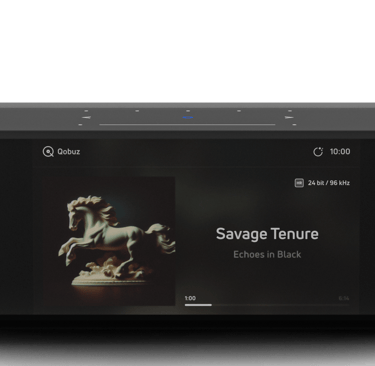375x366 pixels.
Task: Tap the 24 bit / 96 kHz quality text
Action: coord(329,183)
